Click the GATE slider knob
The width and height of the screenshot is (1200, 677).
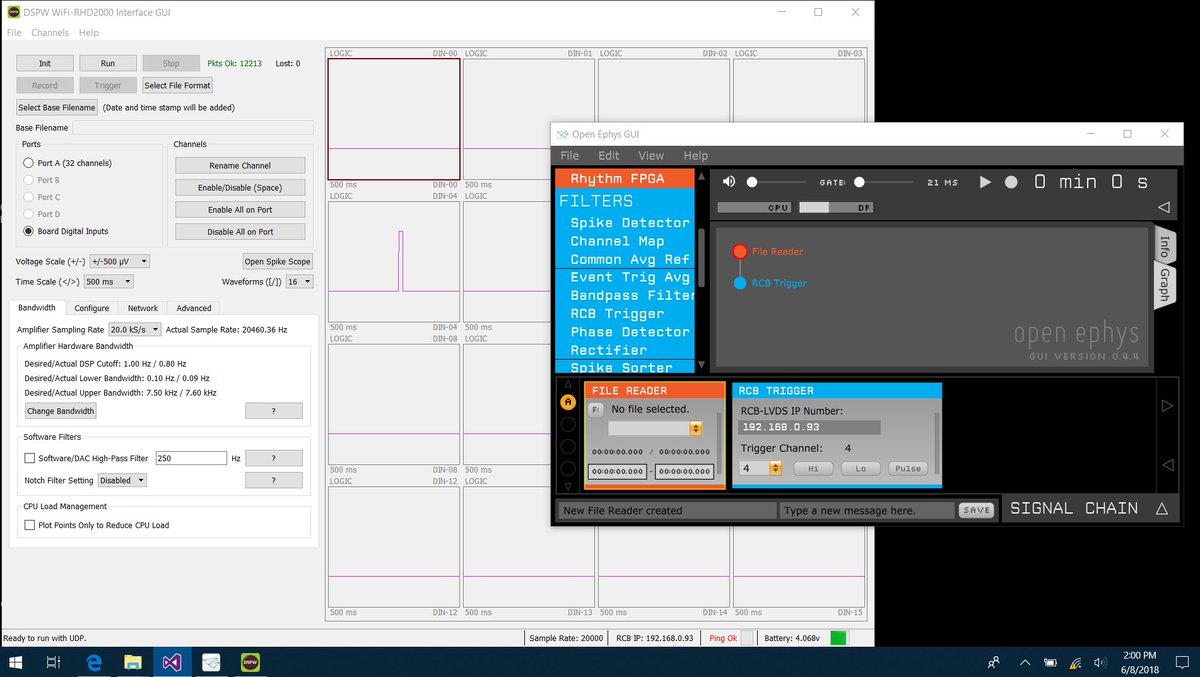pyautogui.click(x=859, y=182)
